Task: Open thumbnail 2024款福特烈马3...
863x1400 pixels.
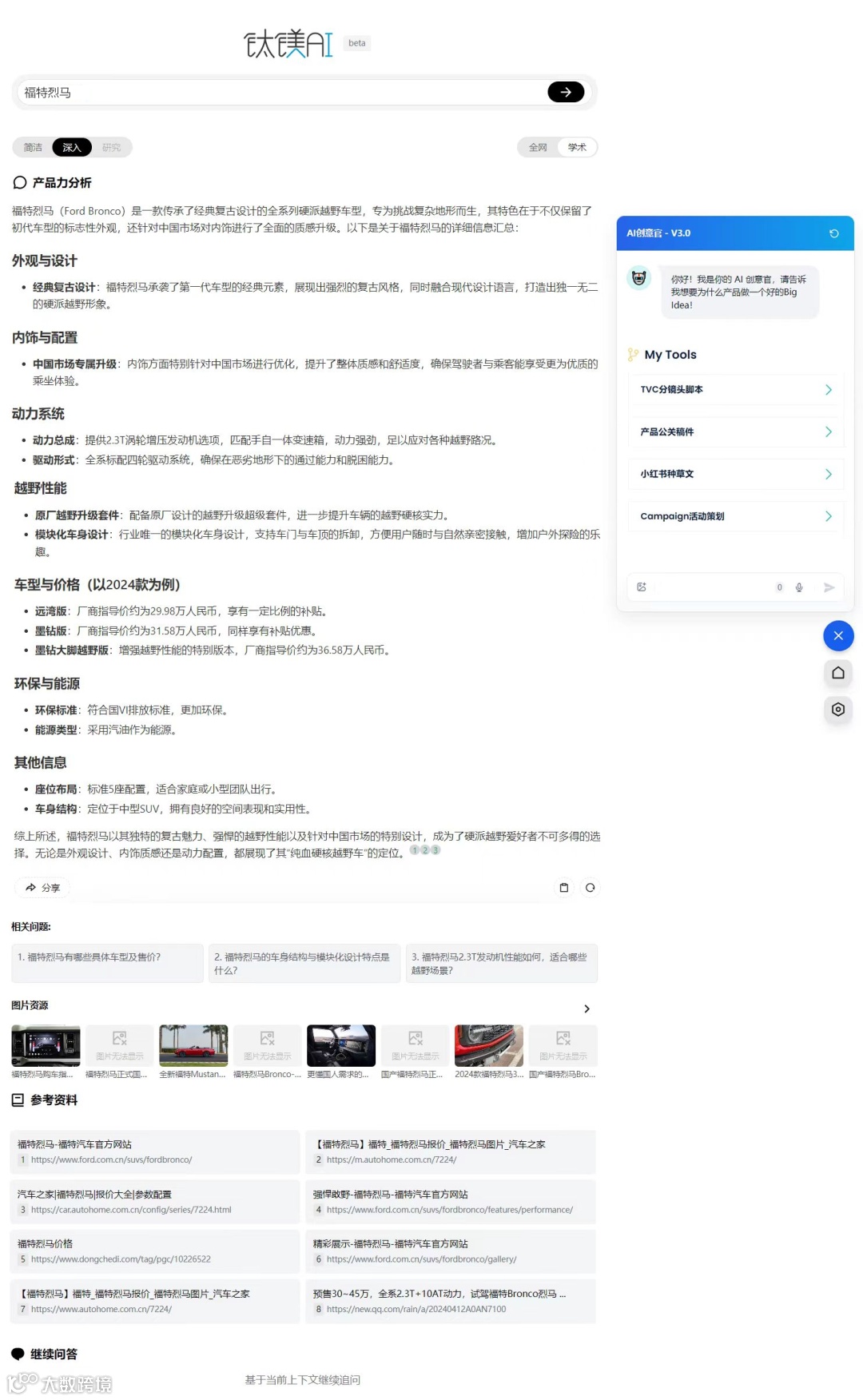Action: [x=489, y=1046]
